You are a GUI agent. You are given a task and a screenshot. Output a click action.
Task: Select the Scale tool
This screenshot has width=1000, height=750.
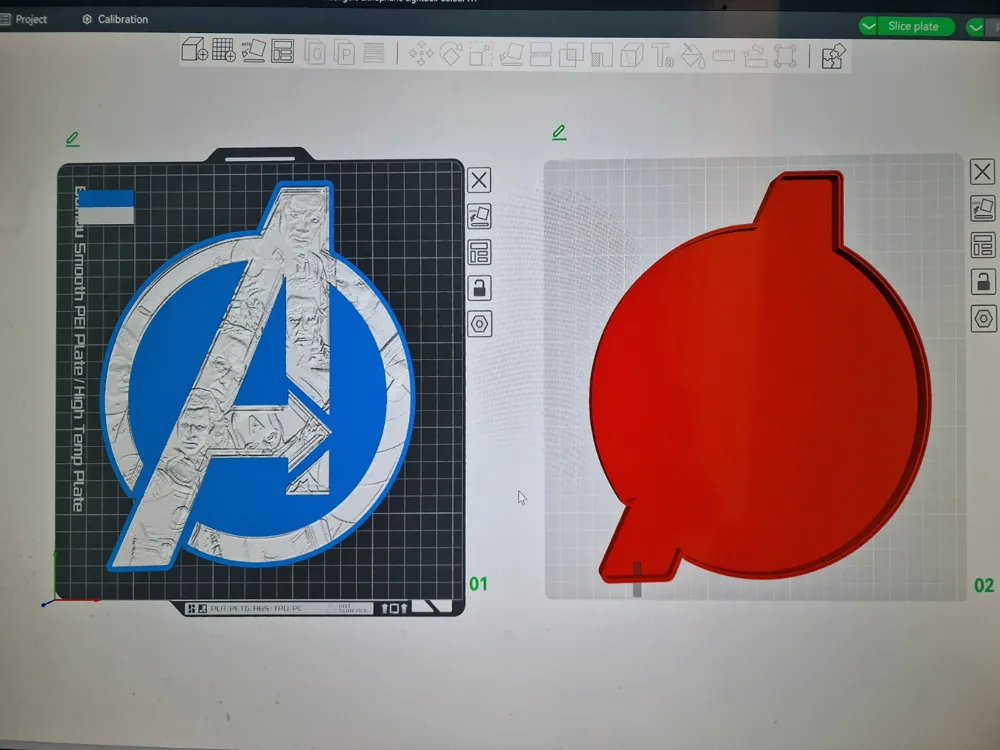click(x=481, y=54)
